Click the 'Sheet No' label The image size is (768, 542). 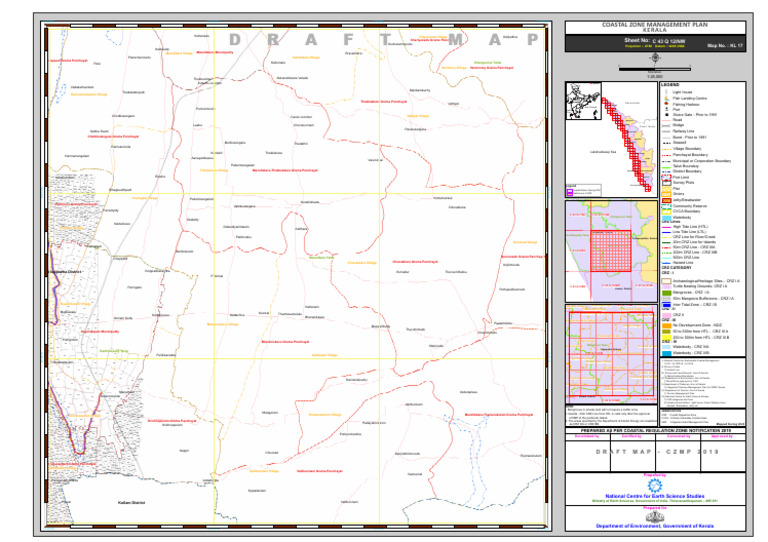(x=637, y=40)
